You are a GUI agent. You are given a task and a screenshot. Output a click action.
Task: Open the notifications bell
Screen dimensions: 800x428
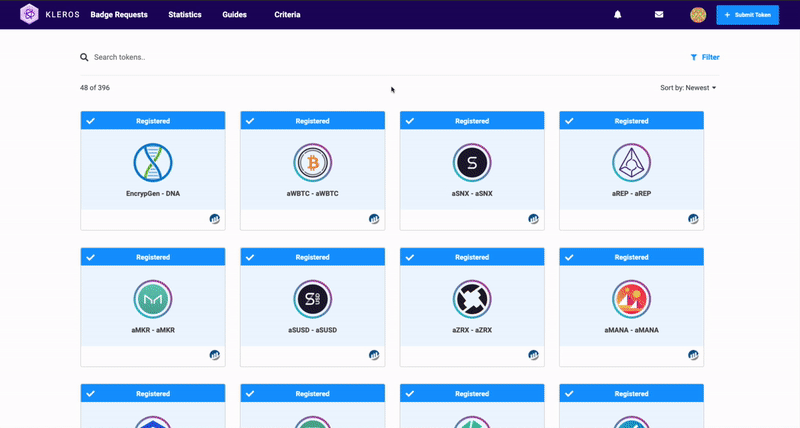(617, 14)
